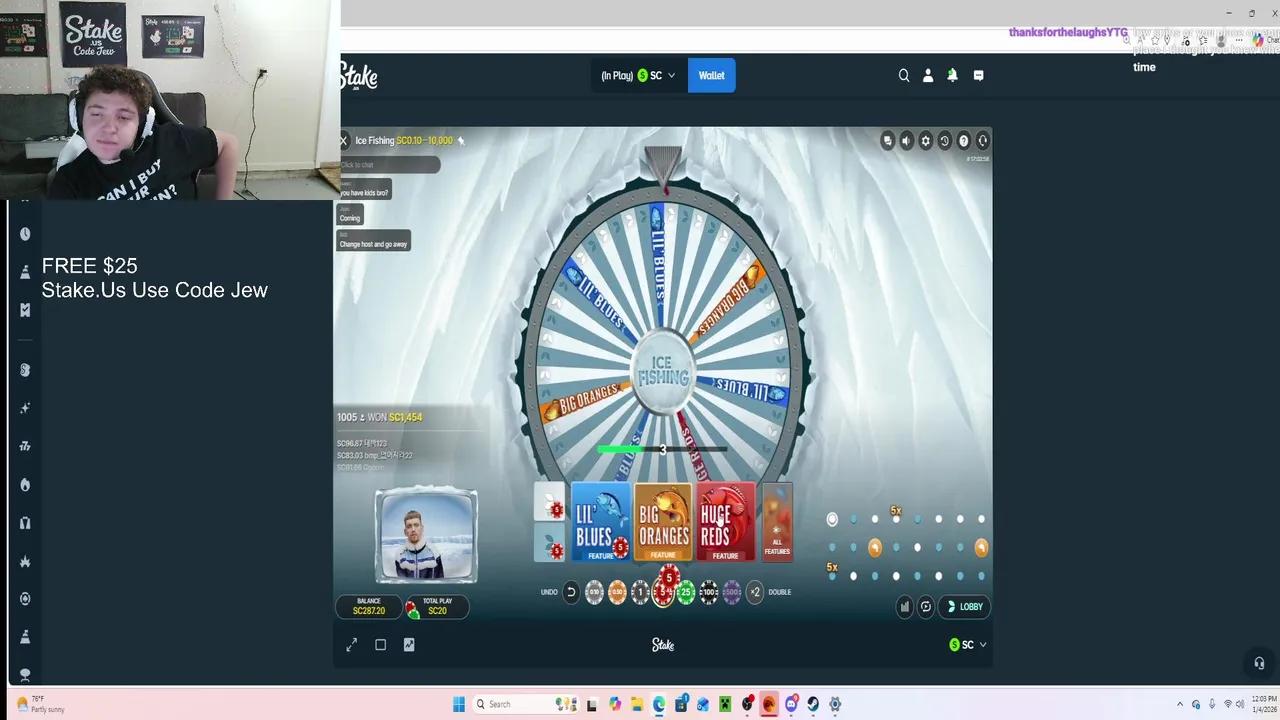Image resolution: width=1280 pixels, height=720 pixels.
Task: Click the Stake logo in the header
Action: [359, 75]
